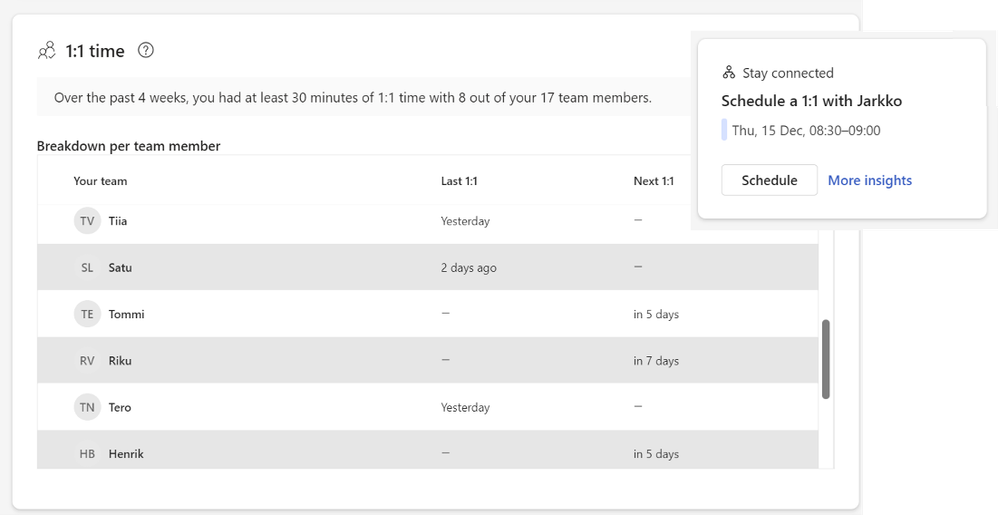The image size is (998, 515).
Task: Click the Schedule a 1:1 with Jarkko title
Action: pyautogui.click(x=811, y=101)
